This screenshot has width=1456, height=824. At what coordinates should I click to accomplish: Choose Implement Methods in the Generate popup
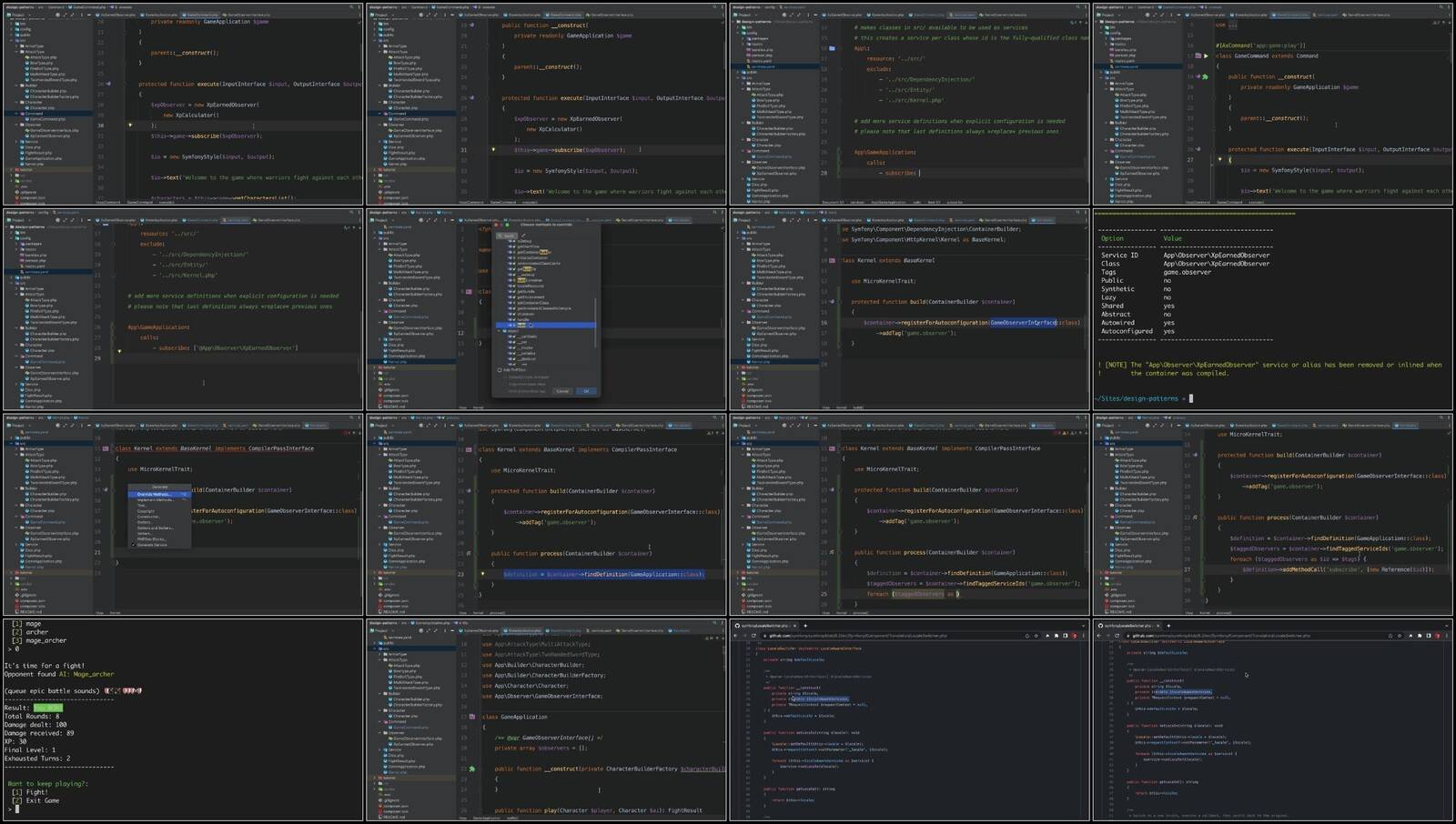[155, 500]
